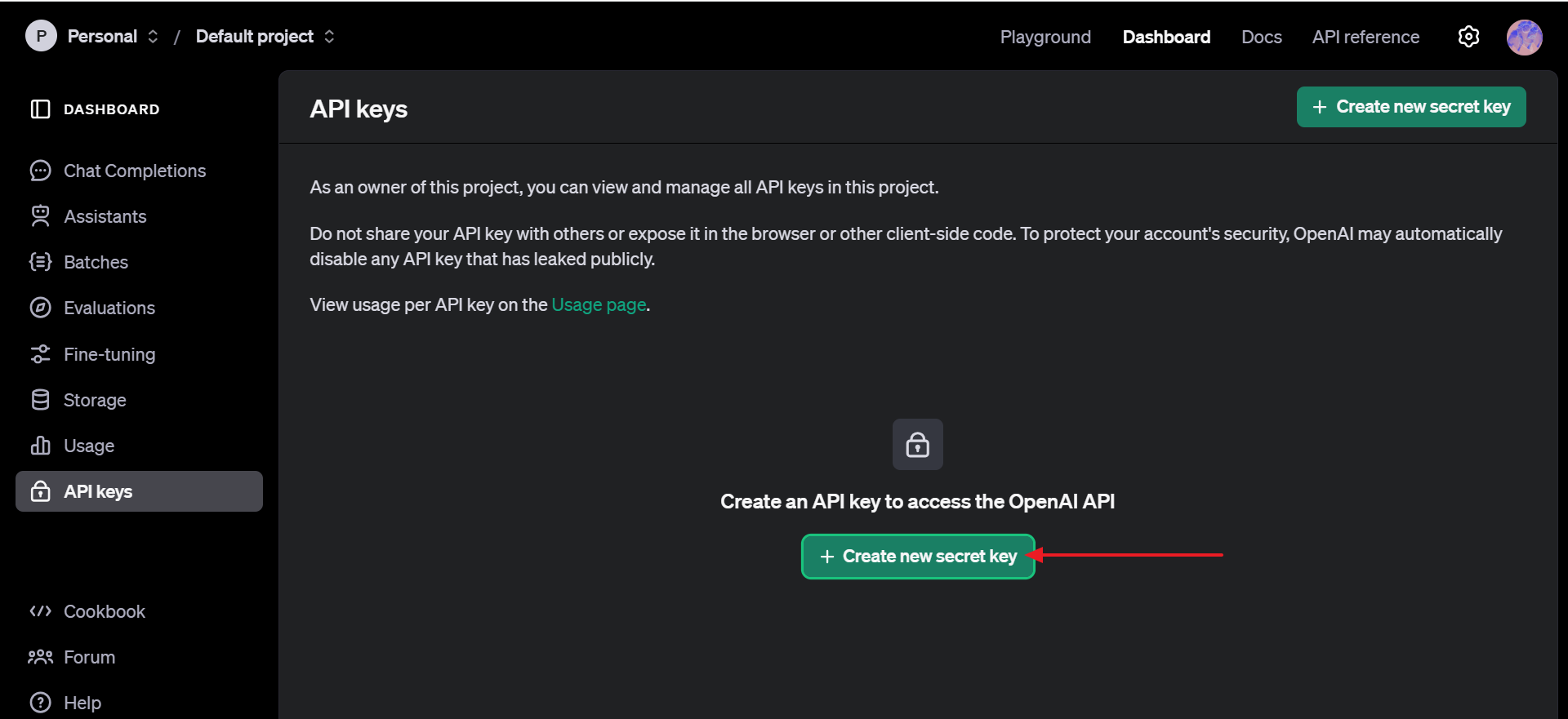Click the DASHBOARD sidebar heading text
The width and height of the screenshot is (1568, 719).
tap(112, 109)
